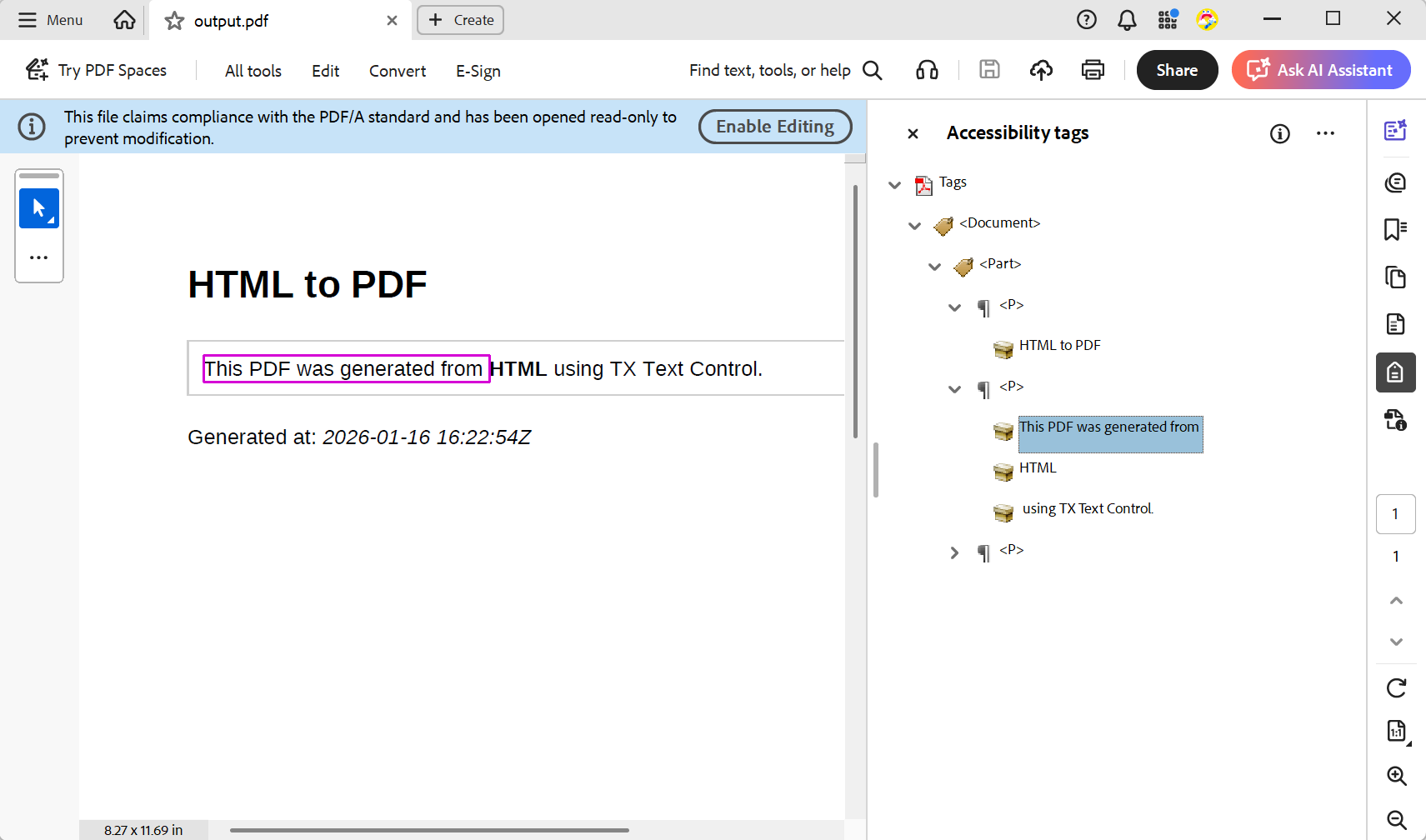Toggle the search icon in the Find bar
The height and width of the screenshot is (840, 1426).
pos(872,70)
